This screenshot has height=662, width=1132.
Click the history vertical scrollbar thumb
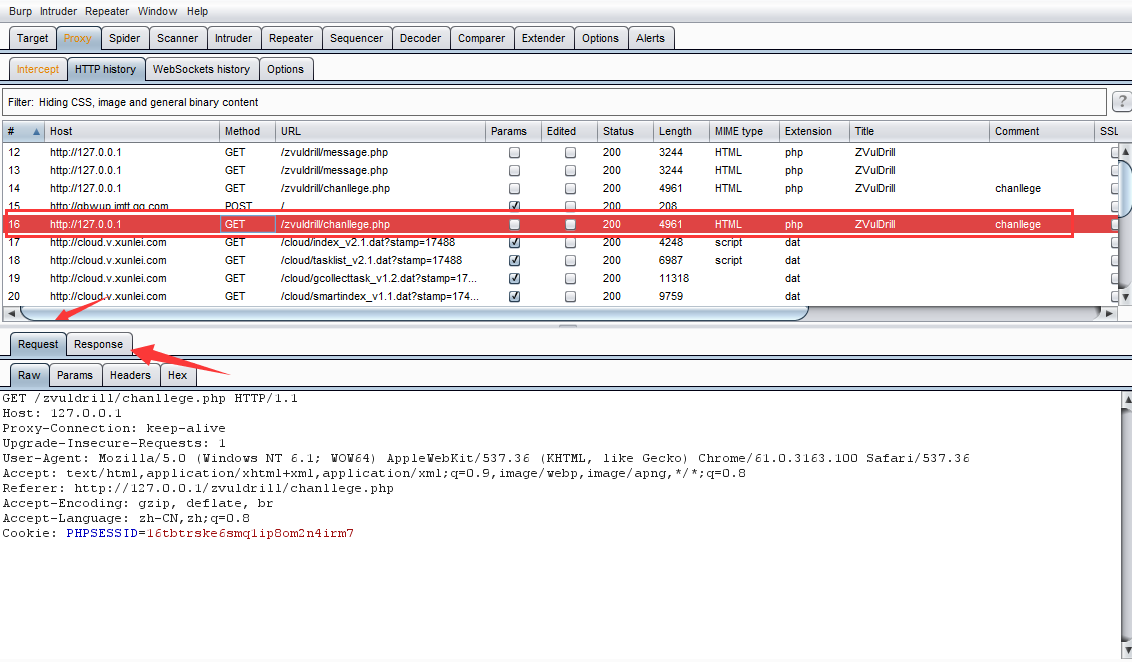(1126, 188)
